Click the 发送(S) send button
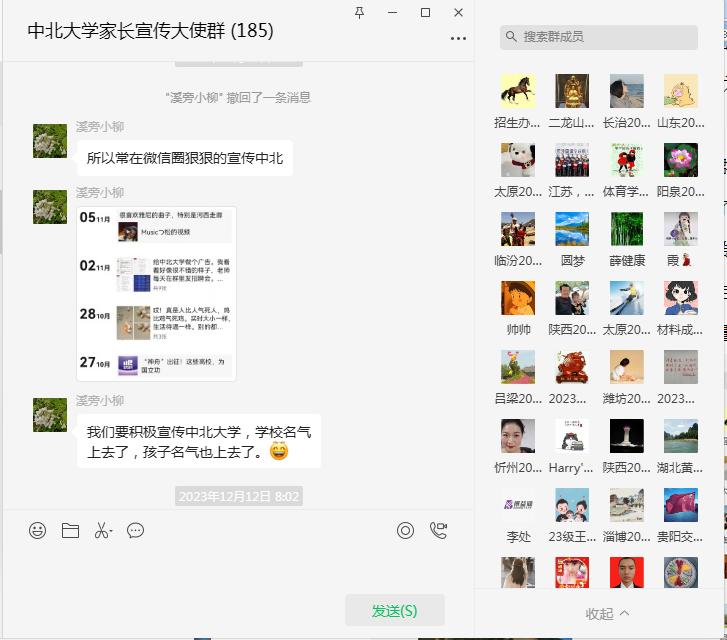Image resolution: width=727 pixels, height=640 pixels. coord(394,610)
